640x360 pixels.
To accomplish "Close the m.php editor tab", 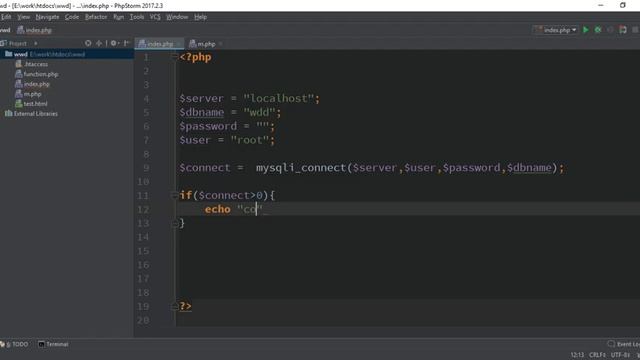I will [221, 44].
